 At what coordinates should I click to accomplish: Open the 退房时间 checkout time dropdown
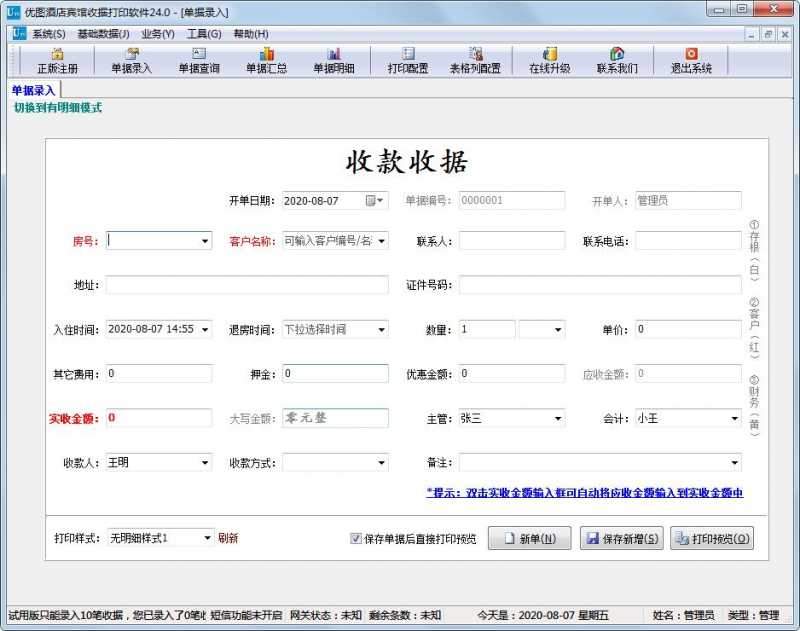[x=380, y=329]
